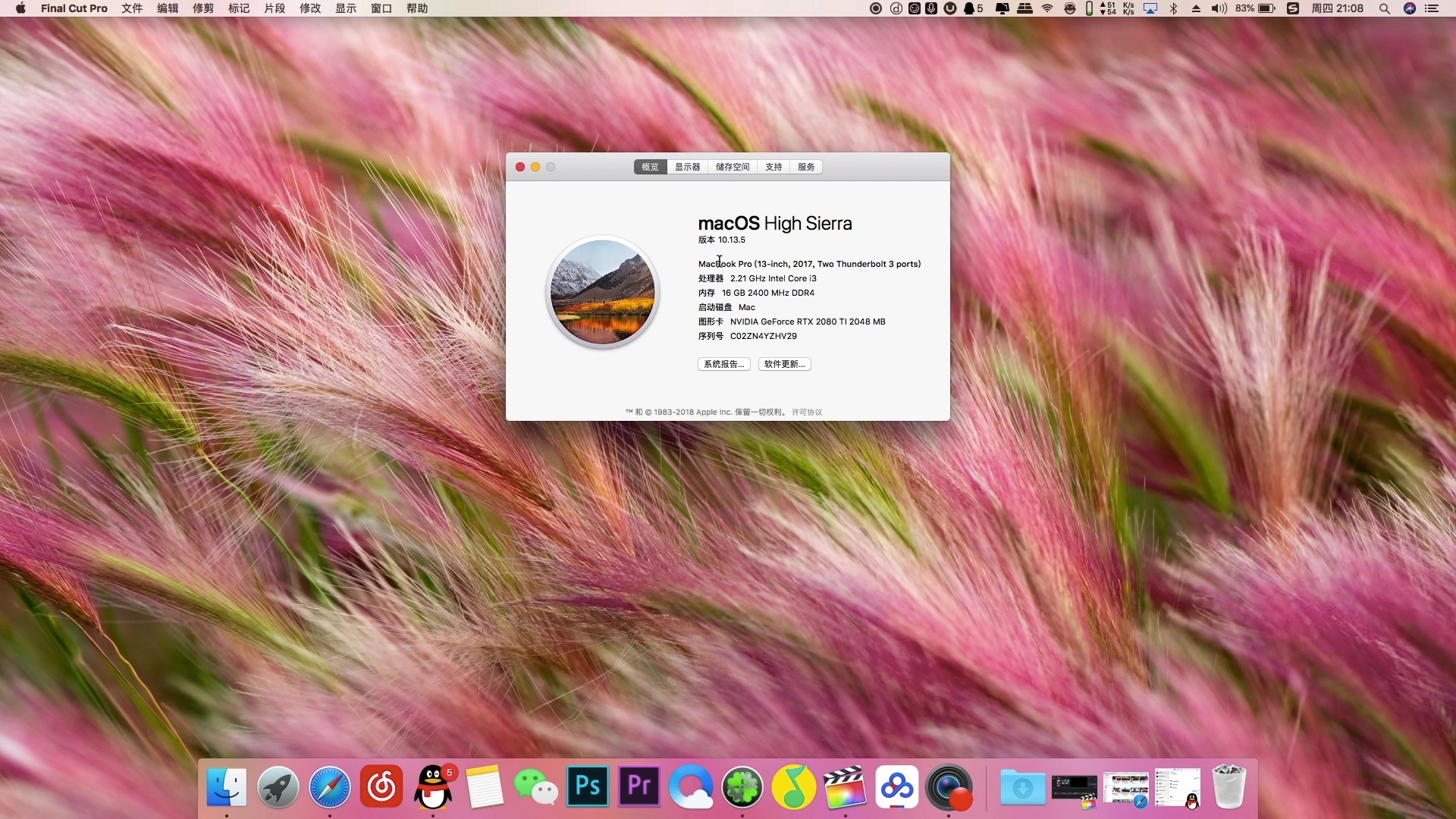Click the AirPlay display icon
The height and width of the screenshot is (819, 1456).
tap(1150, 8)
